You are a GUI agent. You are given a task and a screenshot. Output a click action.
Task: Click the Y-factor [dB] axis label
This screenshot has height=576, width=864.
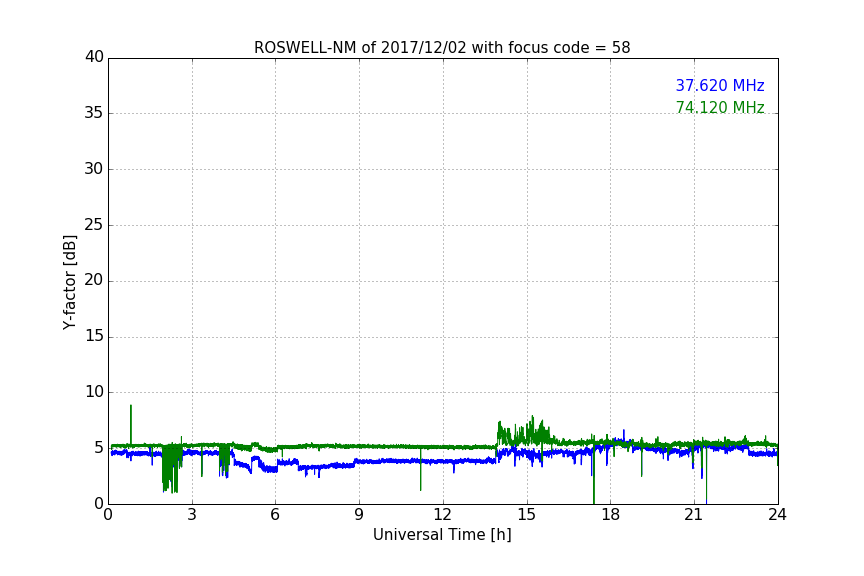pos(69,282)
